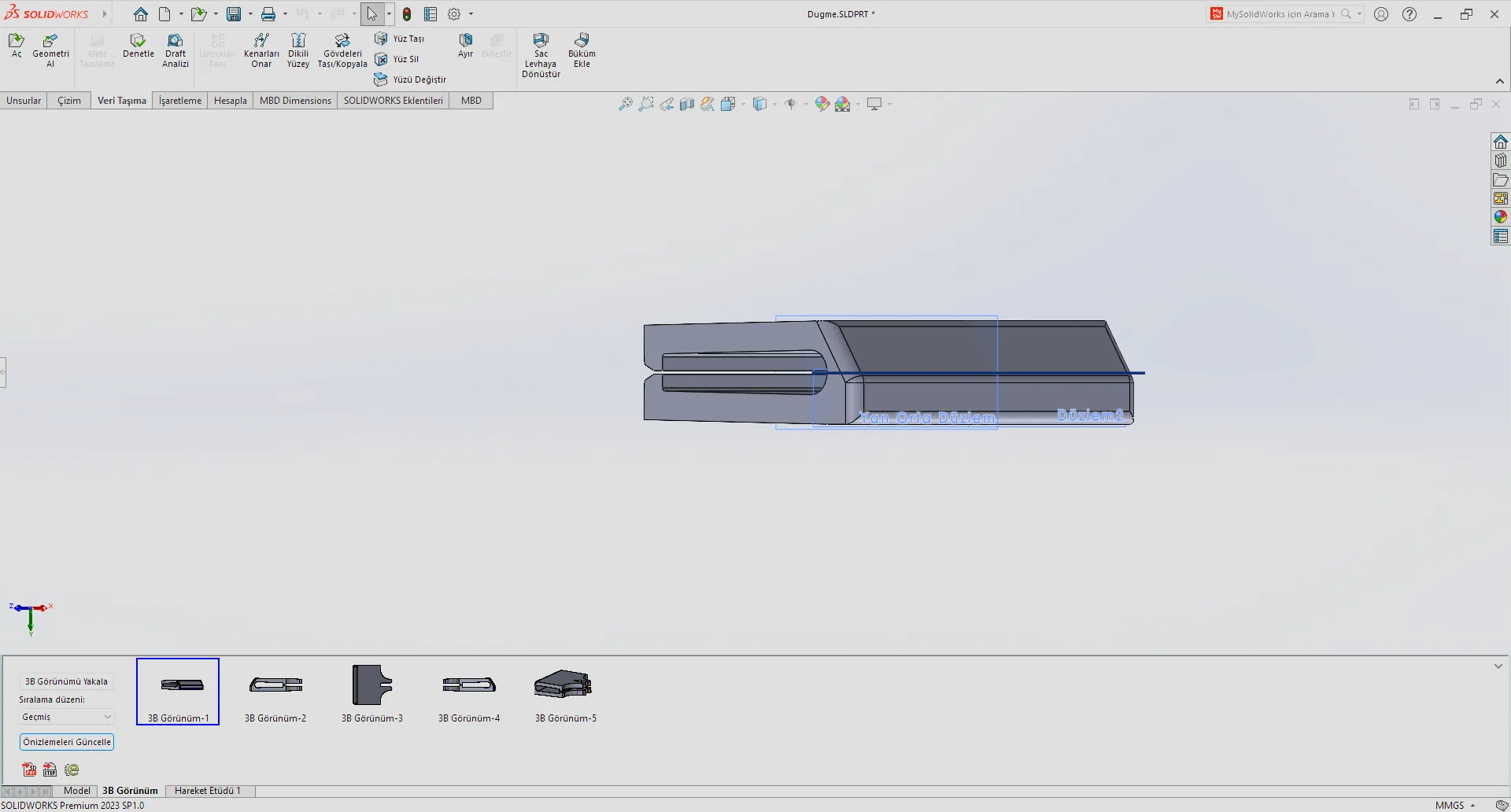Viewport: 1511px width, 812px height.
Task: Expand Apply Scene dropdown arrow
Action: [858, 104]
